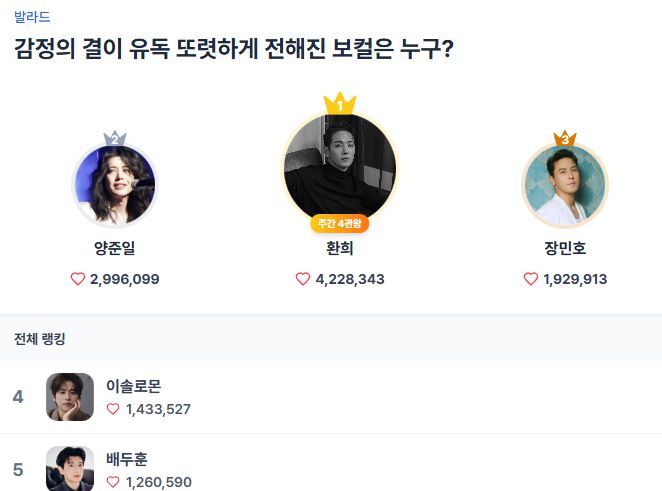Screen dimensions: 662x491
Task: Open 양준일's profile photo
Action: (115, 186)
